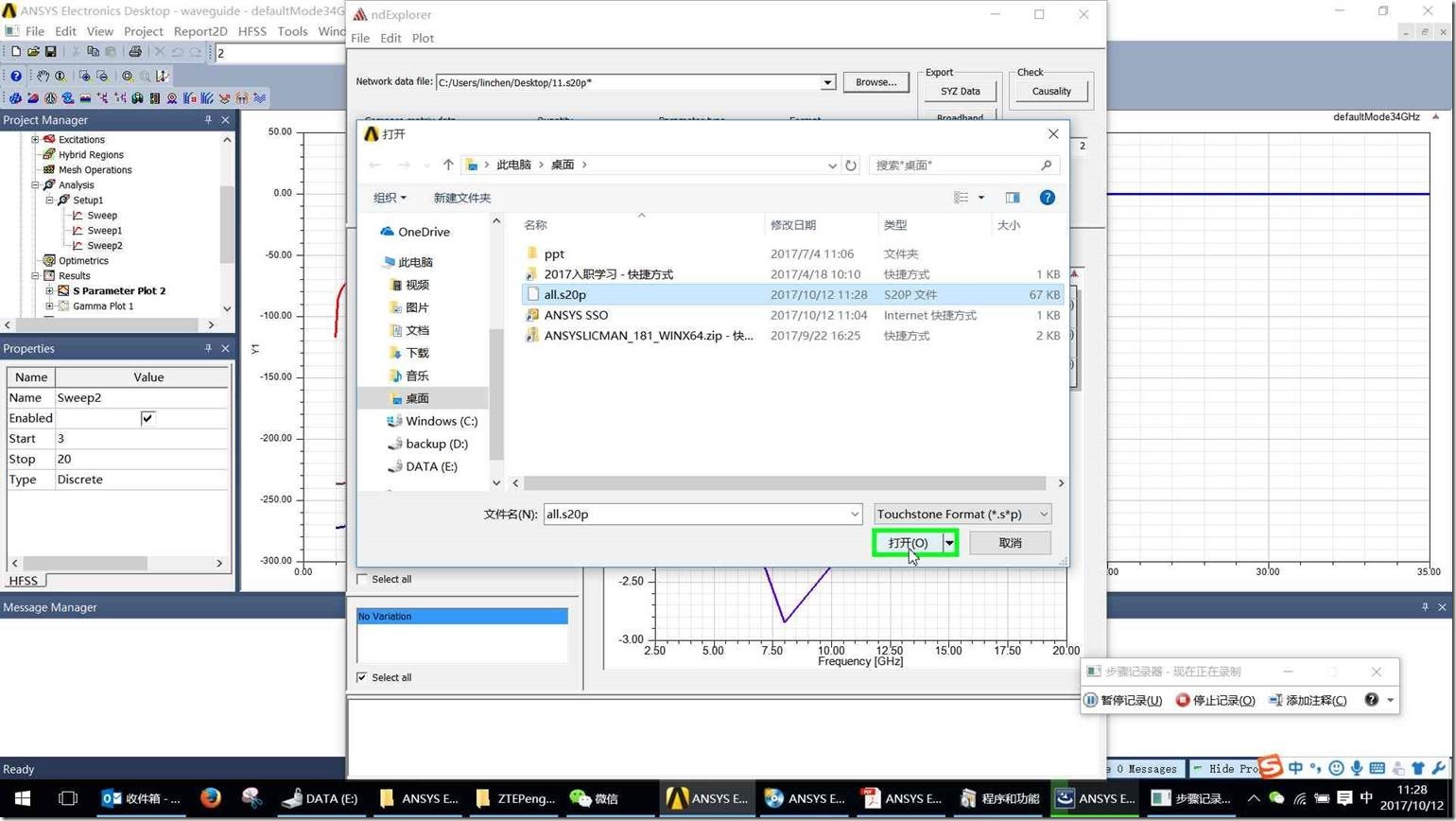Open the Firefox icon in the taskbar
1456x821 pixels.
pos(210,798)
